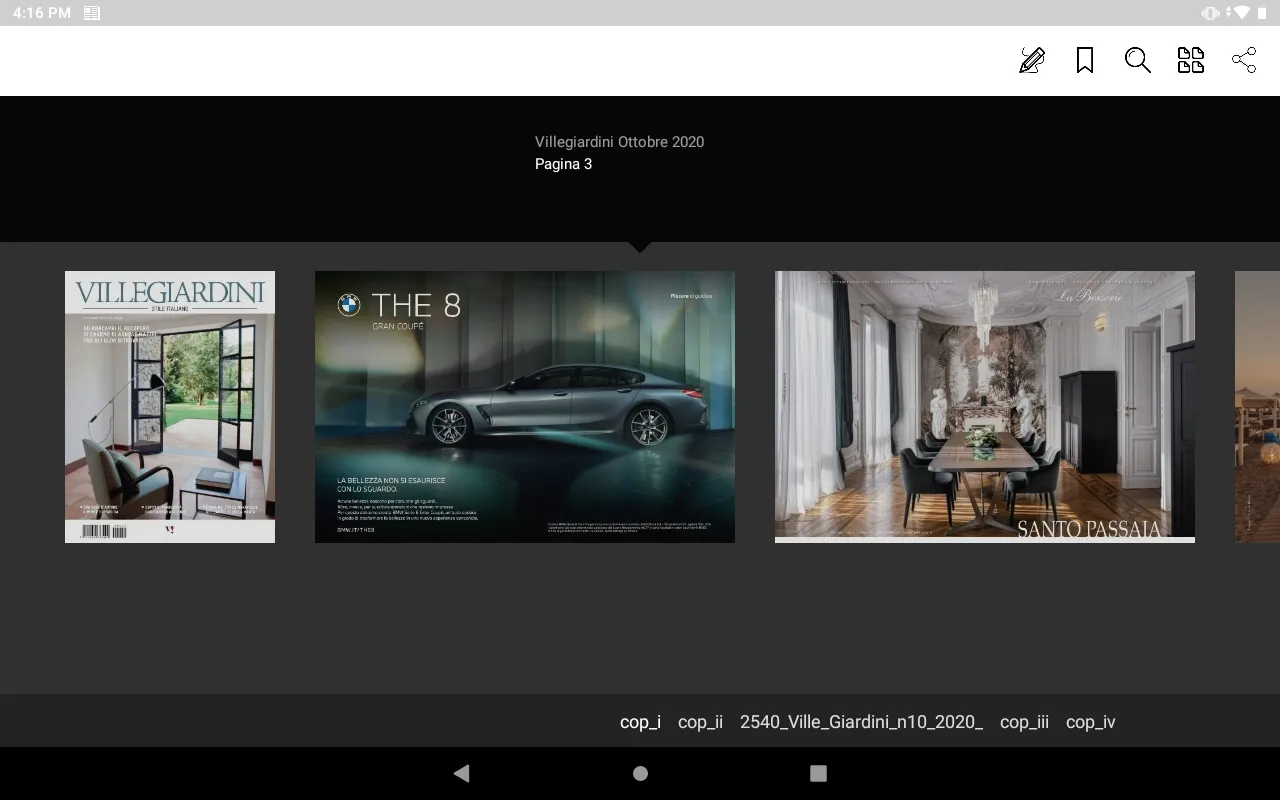Select the 2540_Ville_Giardini_n10_2020_ section
1280x800 pixels.
tap(861, 722)
